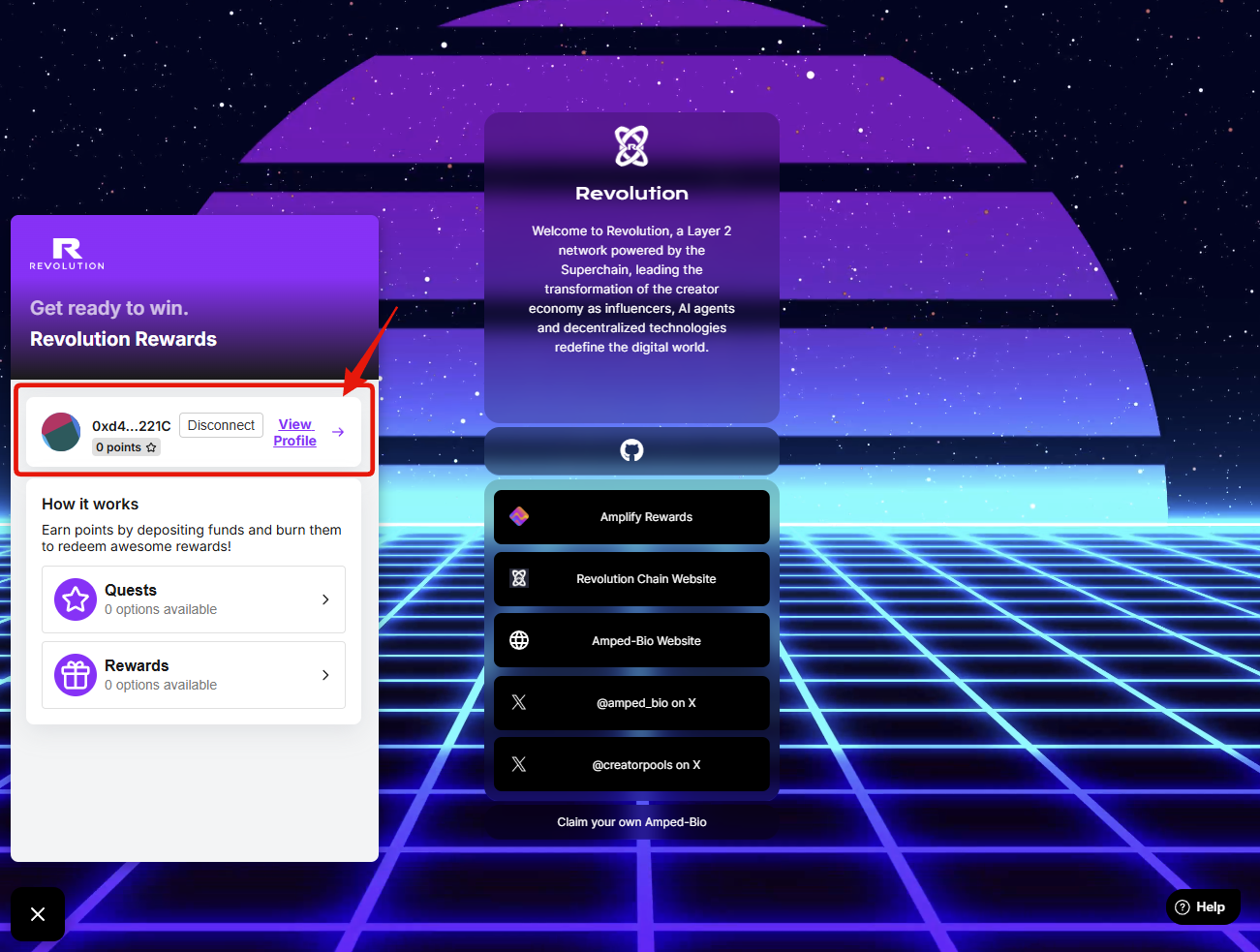This screenshot has width=1260, height=952.
Task: Click the Quests star icon
Action: [x=76, y=599]
